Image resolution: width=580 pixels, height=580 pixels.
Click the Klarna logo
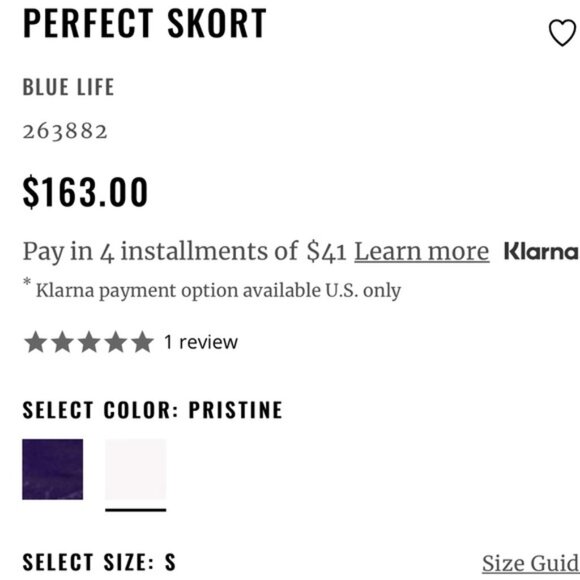point(541,251)
